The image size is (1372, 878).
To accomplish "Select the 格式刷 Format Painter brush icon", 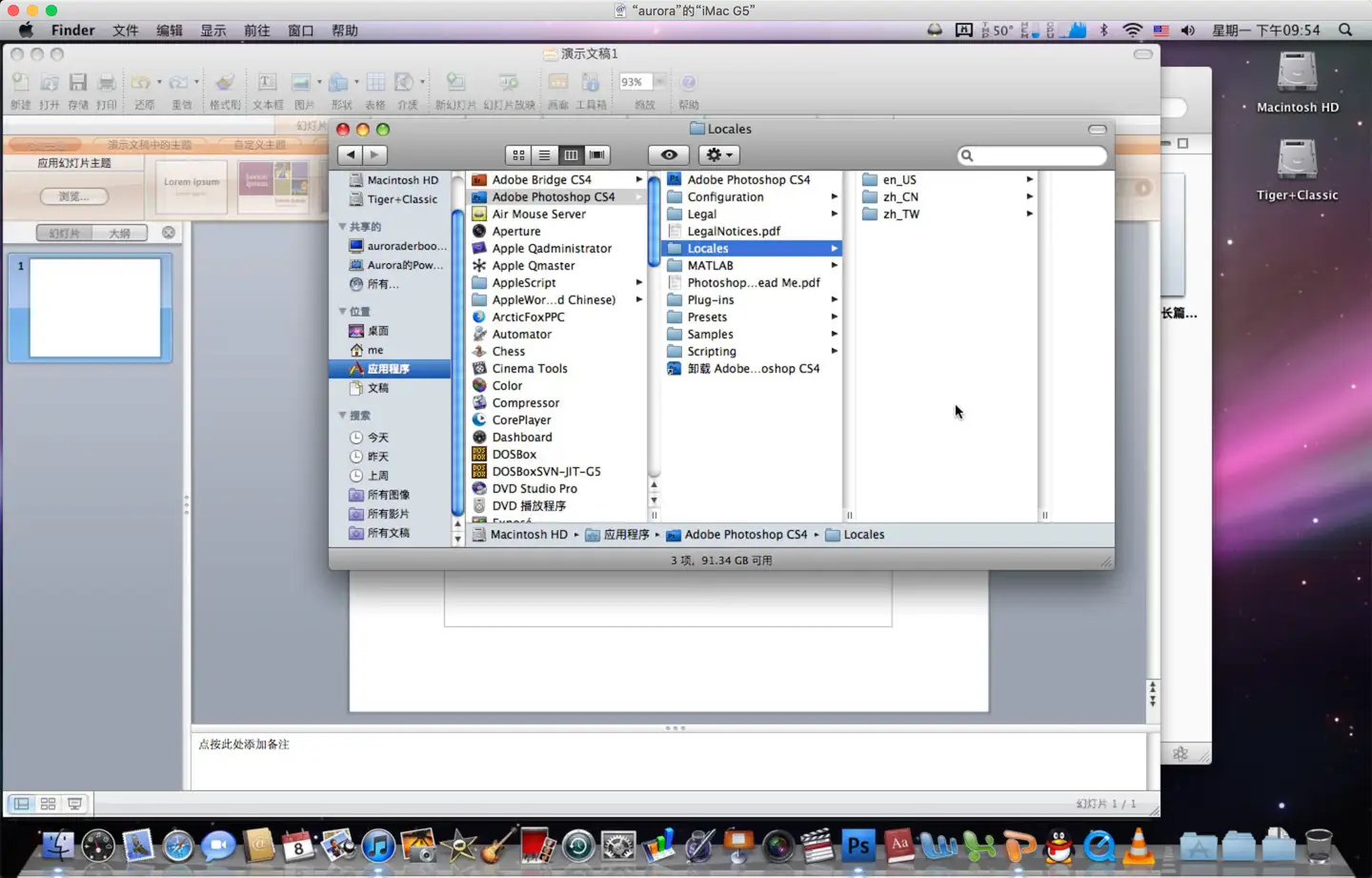I will [225, 83].
